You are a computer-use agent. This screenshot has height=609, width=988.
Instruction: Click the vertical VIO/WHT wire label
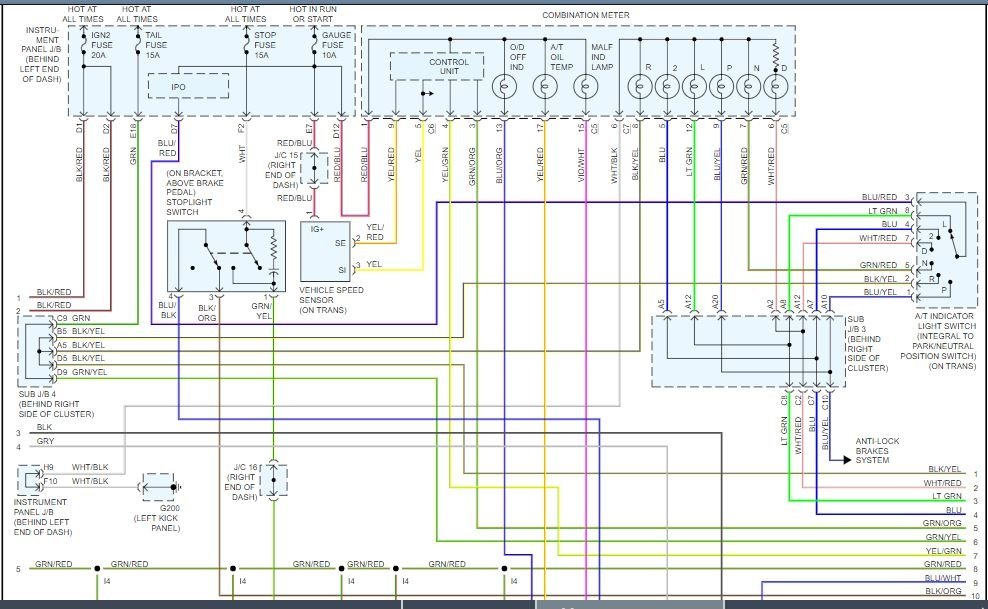tap(581, 165)
